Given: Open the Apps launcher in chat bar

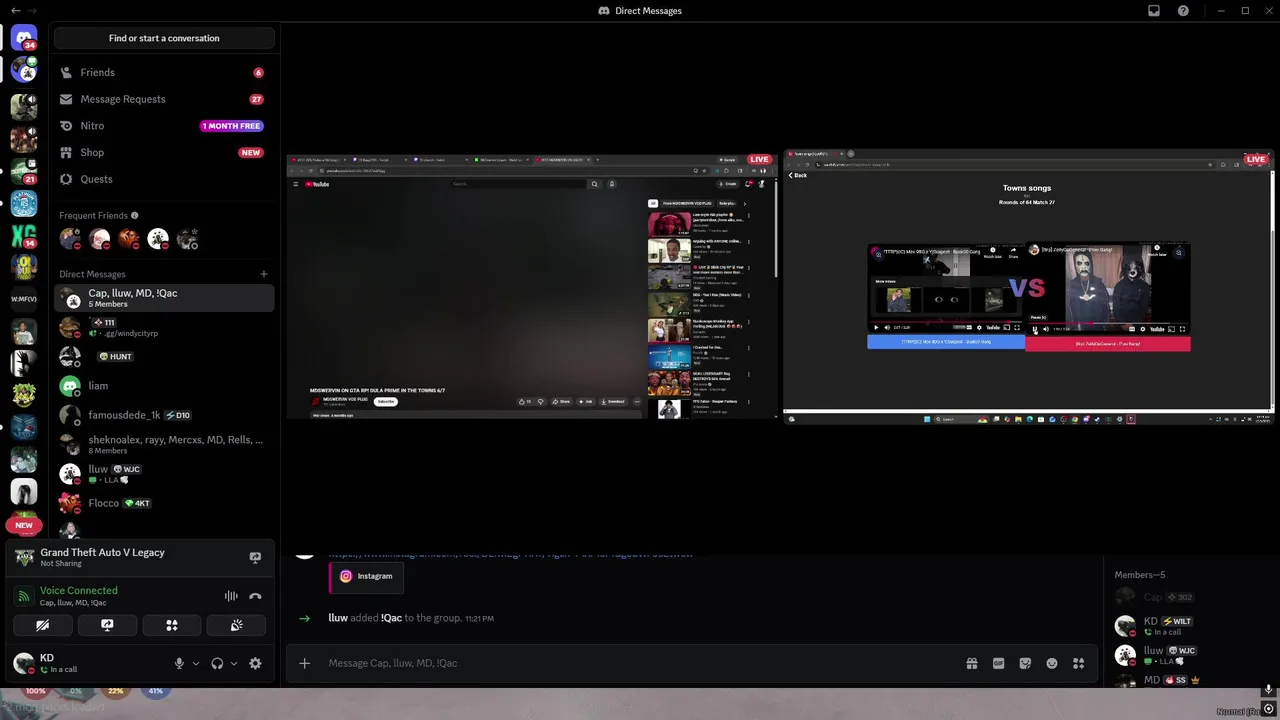Looking at the screenshot, I should 1078,663.
